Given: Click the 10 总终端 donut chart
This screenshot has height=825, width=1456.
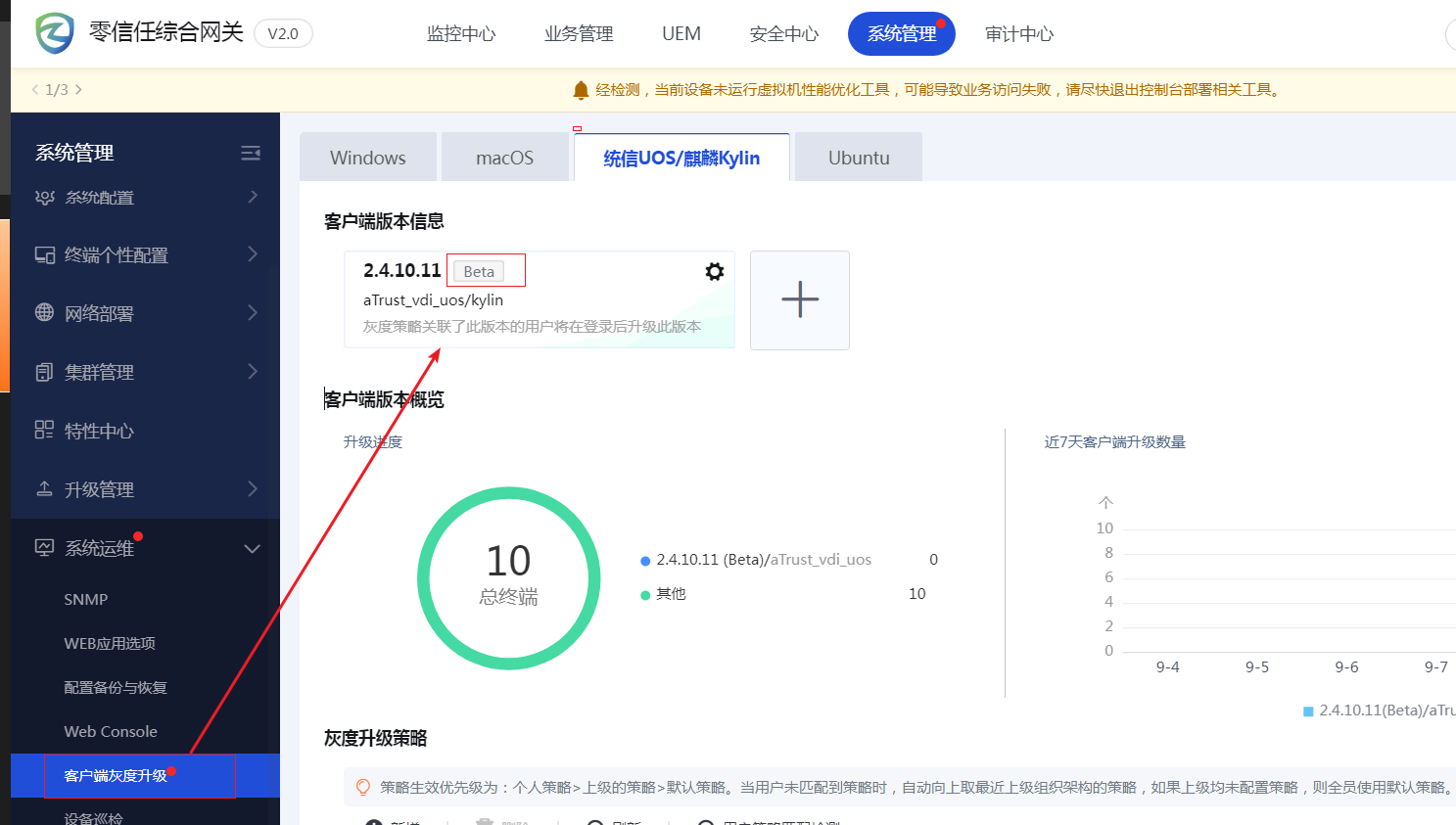Looking at the screenshot, I should pyautogui.click(x=508, y=577).
